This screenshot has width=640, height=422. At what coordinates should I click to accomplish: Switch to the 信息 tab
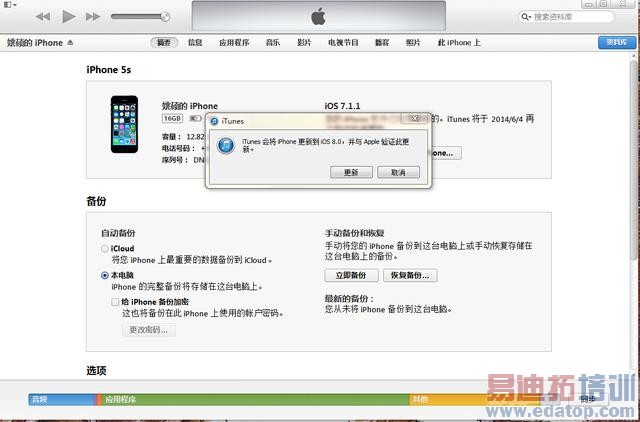(x=195, y=42)
